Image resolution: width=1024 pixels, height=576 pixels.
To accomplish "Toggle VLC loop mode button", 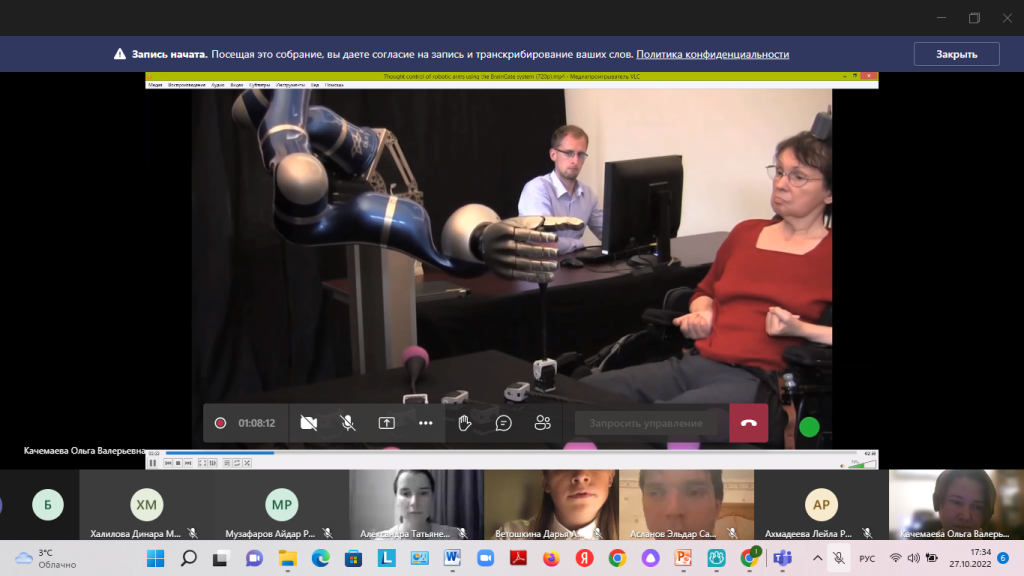I will pos(237,463).
